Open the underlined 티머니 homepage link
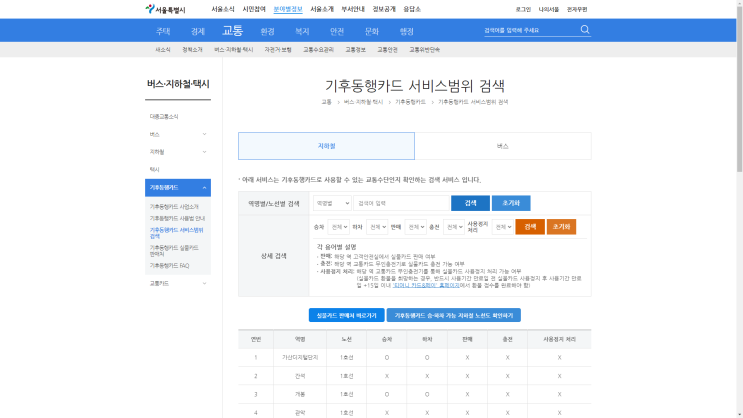This screenshot has width=743, height=418. (x=426, y=285)
